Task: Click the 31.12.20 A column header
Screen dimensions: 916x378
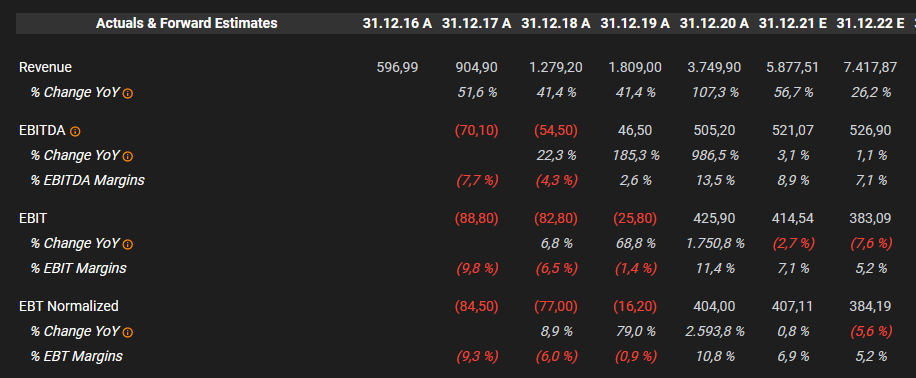Action: 714,23
